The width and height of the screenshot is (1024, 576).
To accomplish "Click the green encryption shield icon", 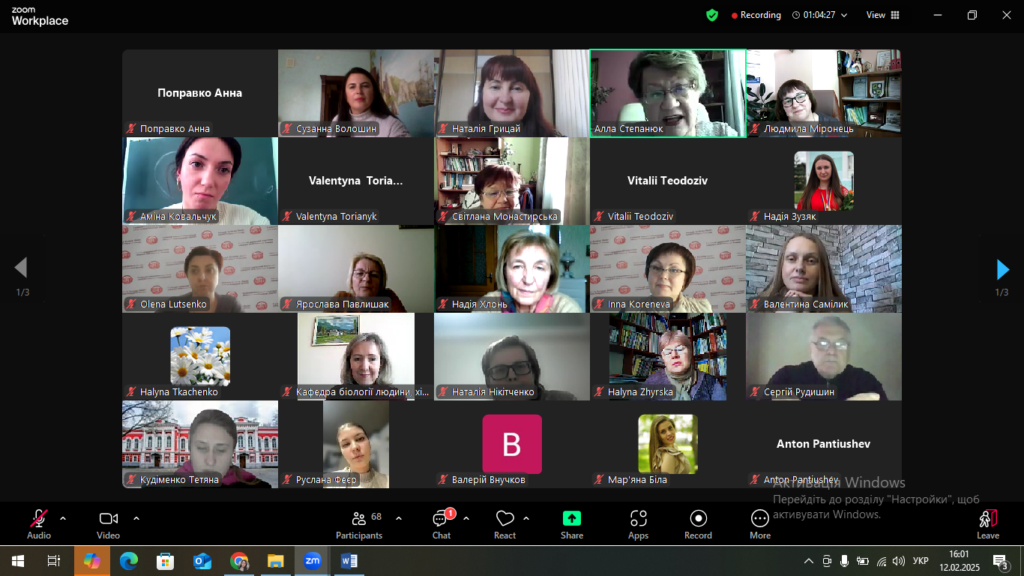I will coord(712,15).
